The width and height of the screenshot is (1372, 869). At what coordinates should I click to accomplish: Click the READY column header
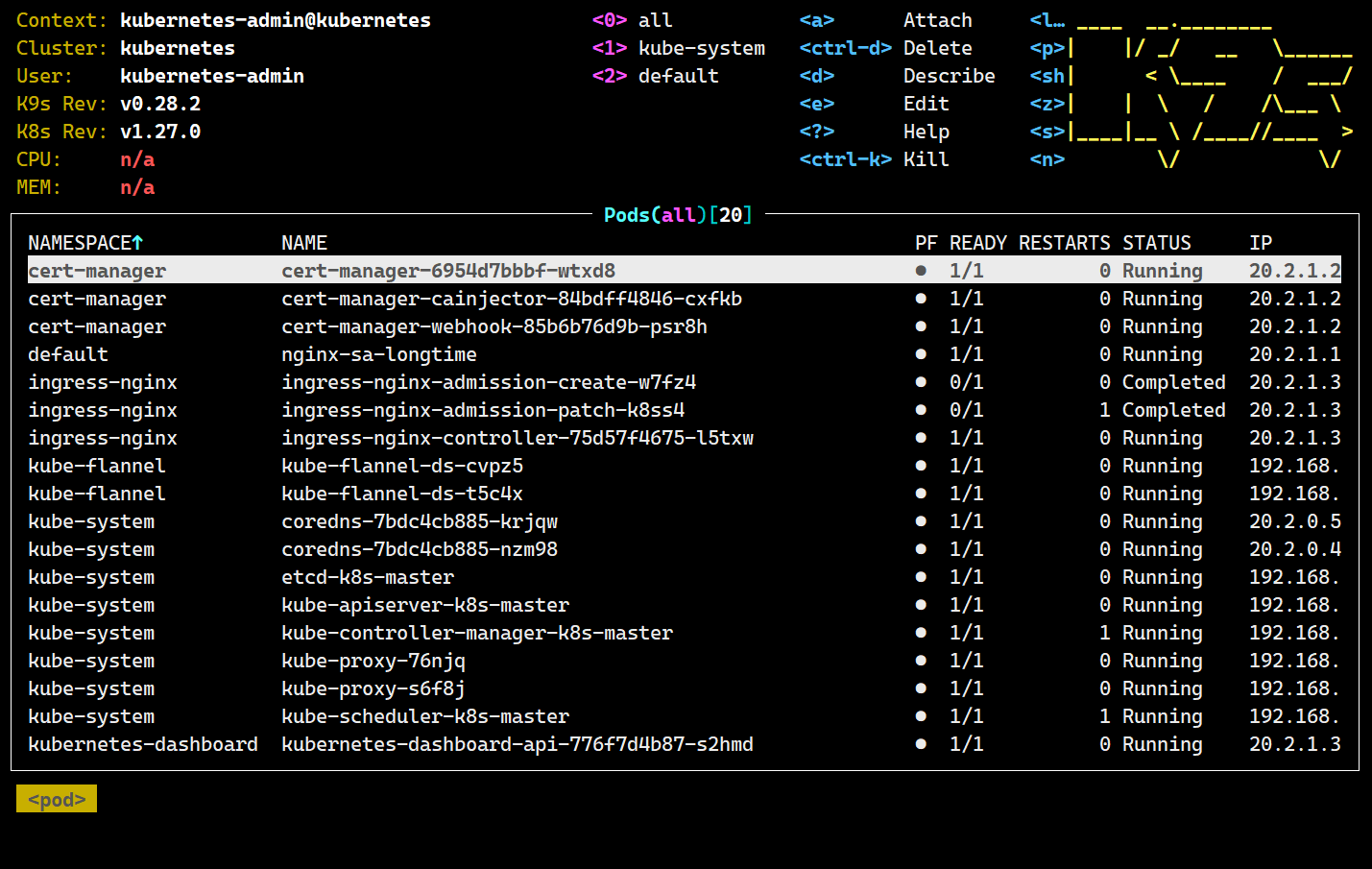tap(978, 243)
